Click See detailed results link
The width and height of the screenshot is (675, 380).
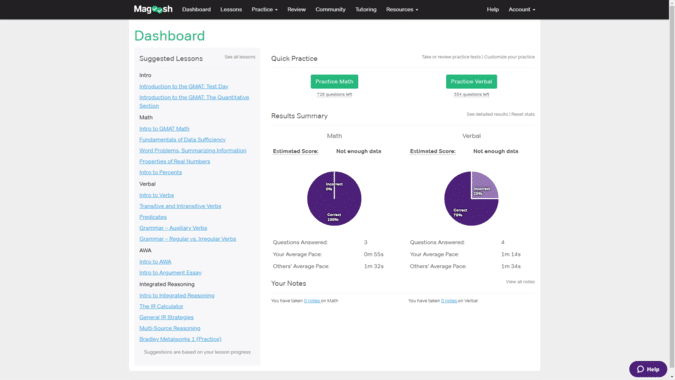click(x=487, y=114)
